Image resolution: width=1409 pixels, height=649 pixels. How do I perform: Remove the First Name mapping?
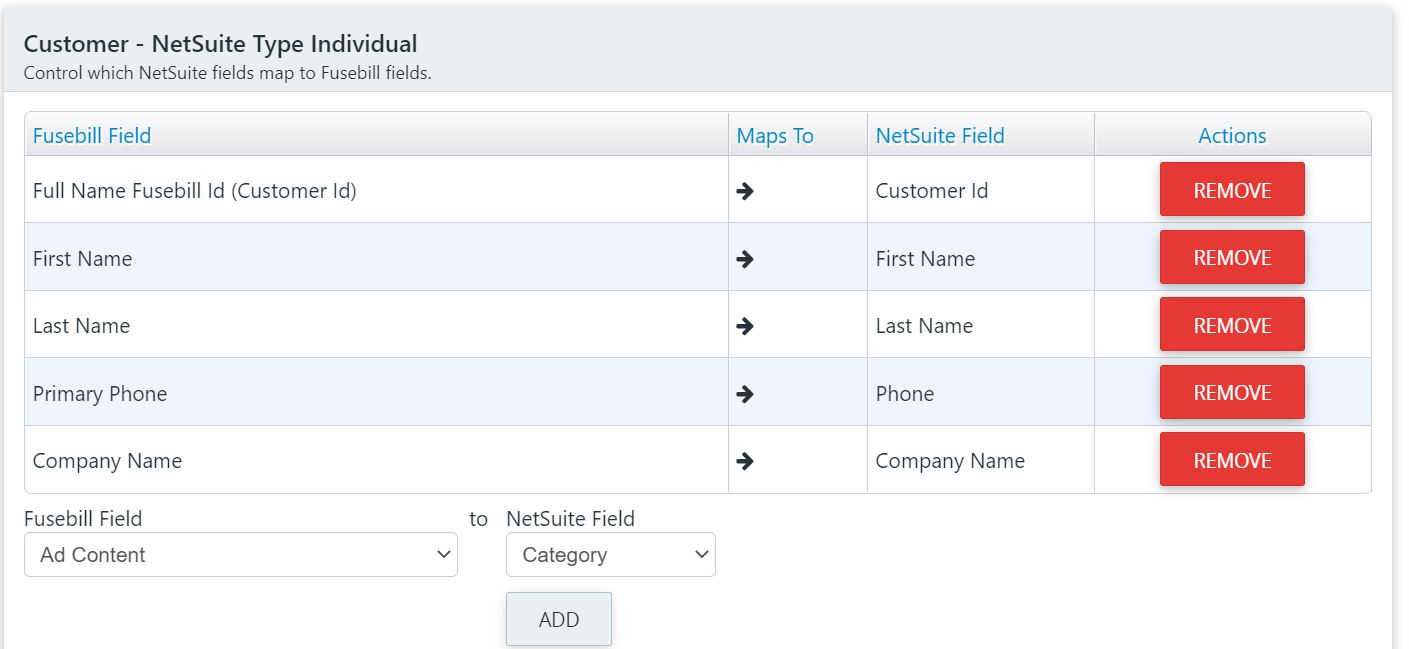(x=1232, y=257)
